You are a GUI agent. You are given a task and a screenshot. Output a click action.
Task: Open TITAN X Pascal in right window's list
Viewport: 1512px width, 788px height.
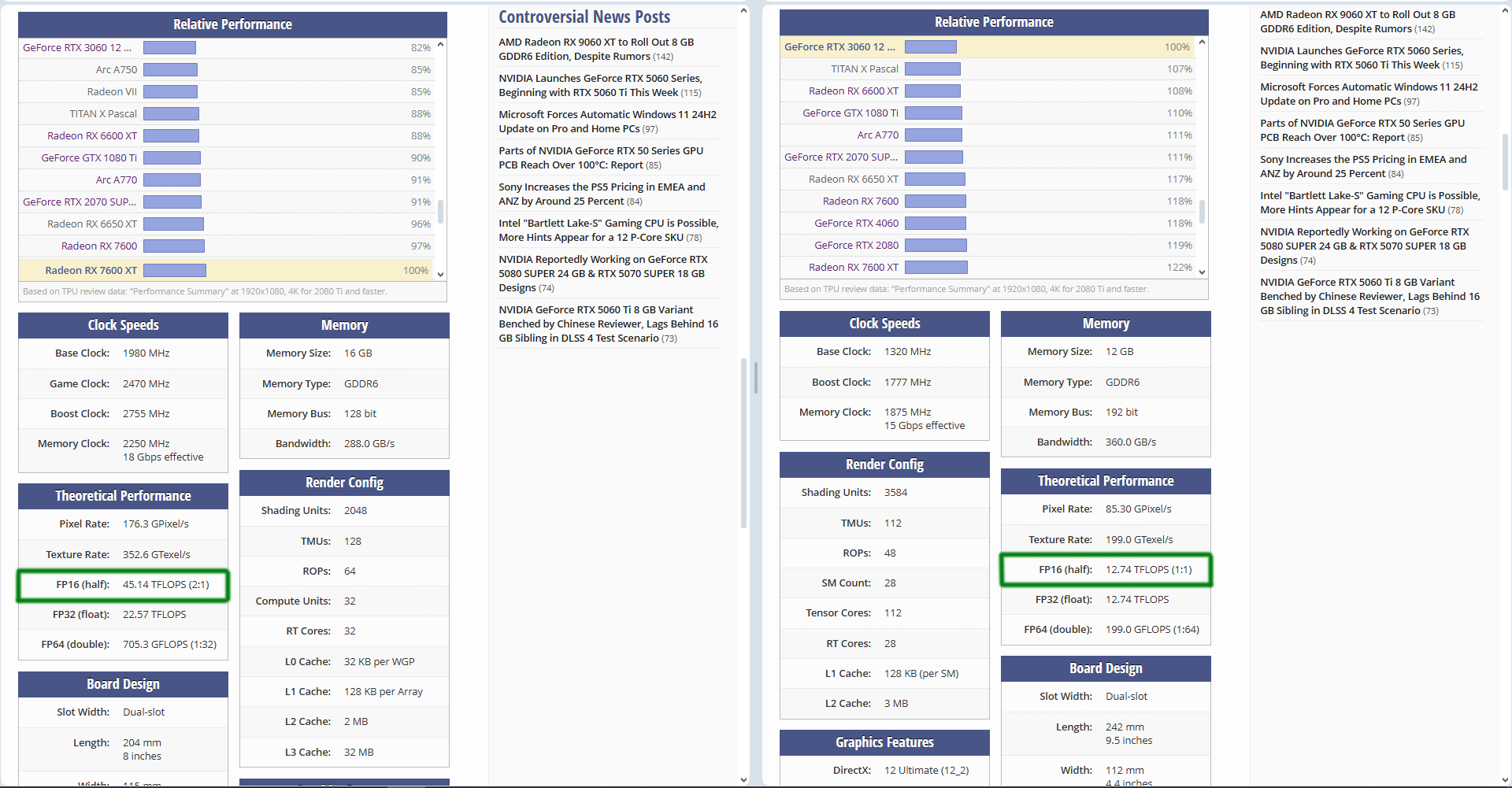pos(865,68)
